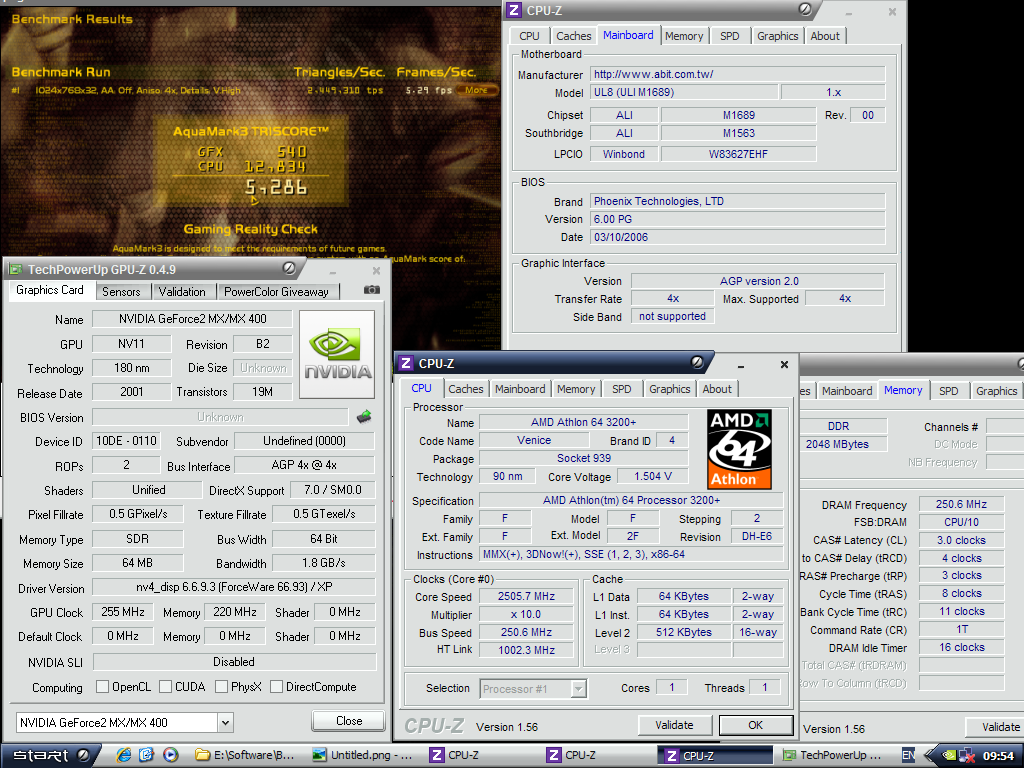
Task: Click the LPCIO value W83627EHF
Action: [x=738, y=154]
